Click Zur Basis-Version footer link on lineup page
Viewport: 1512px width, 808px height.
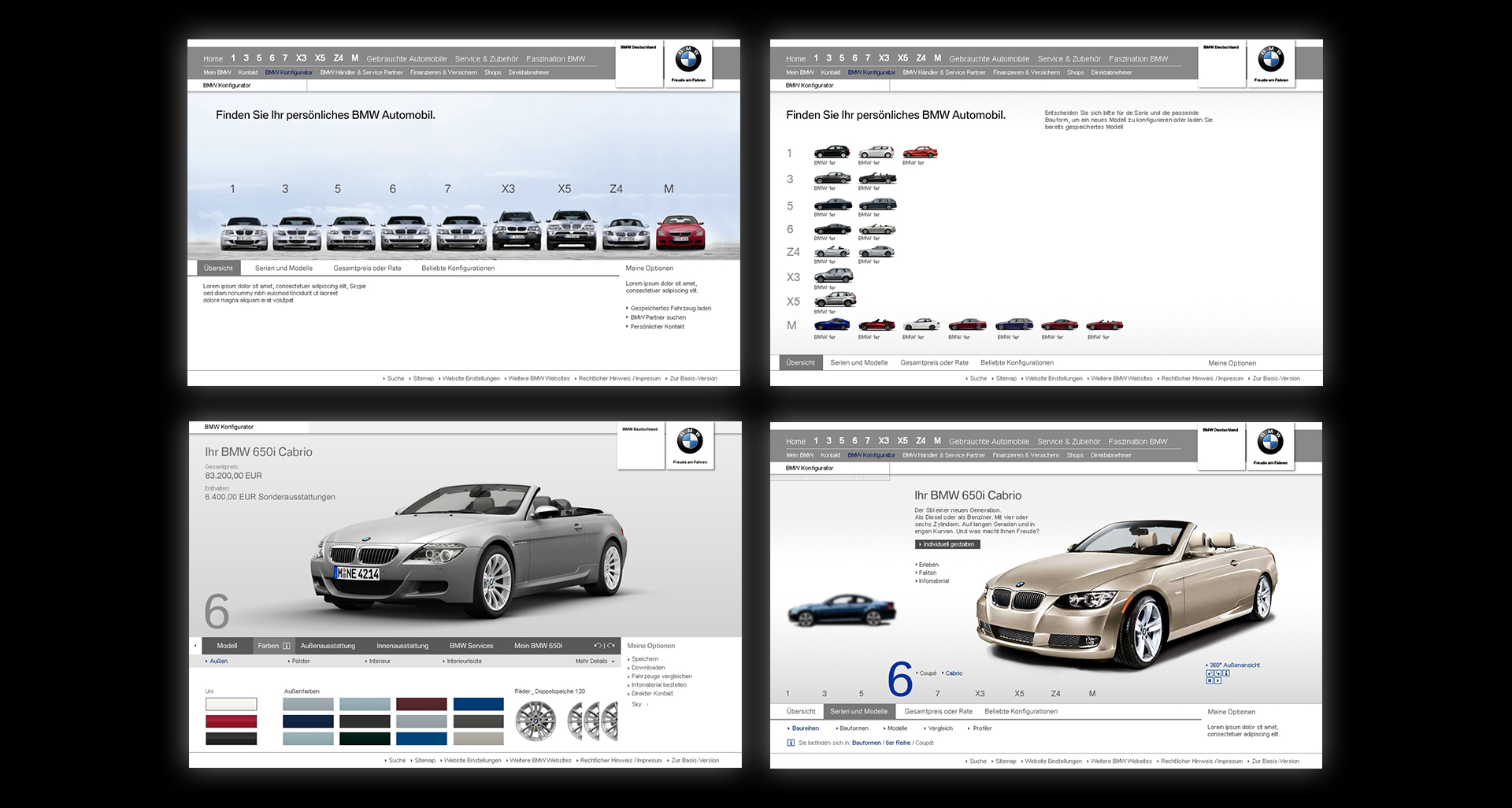pyautogui.click(x=692, y=379)
